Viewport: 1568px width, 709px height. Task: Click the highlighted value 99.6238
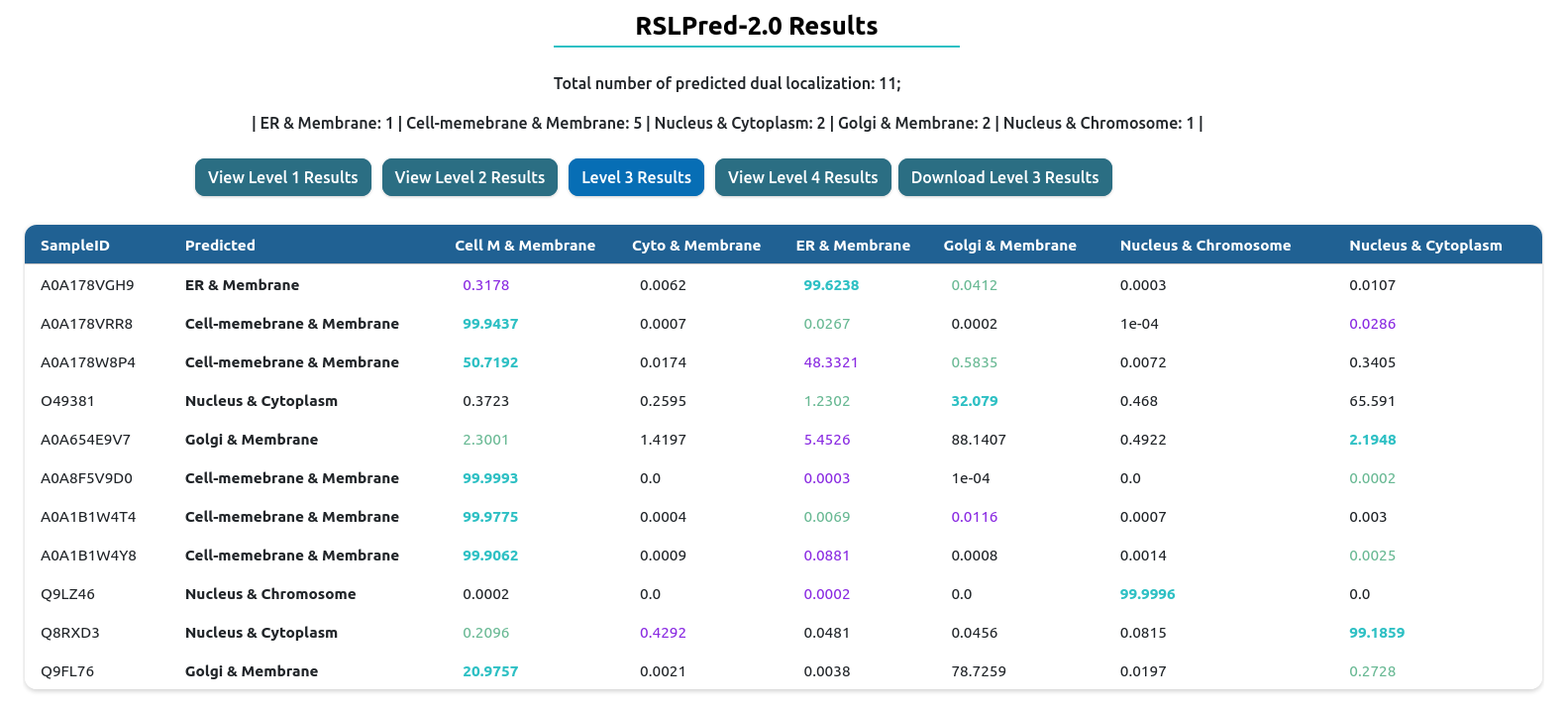point(831,285)
